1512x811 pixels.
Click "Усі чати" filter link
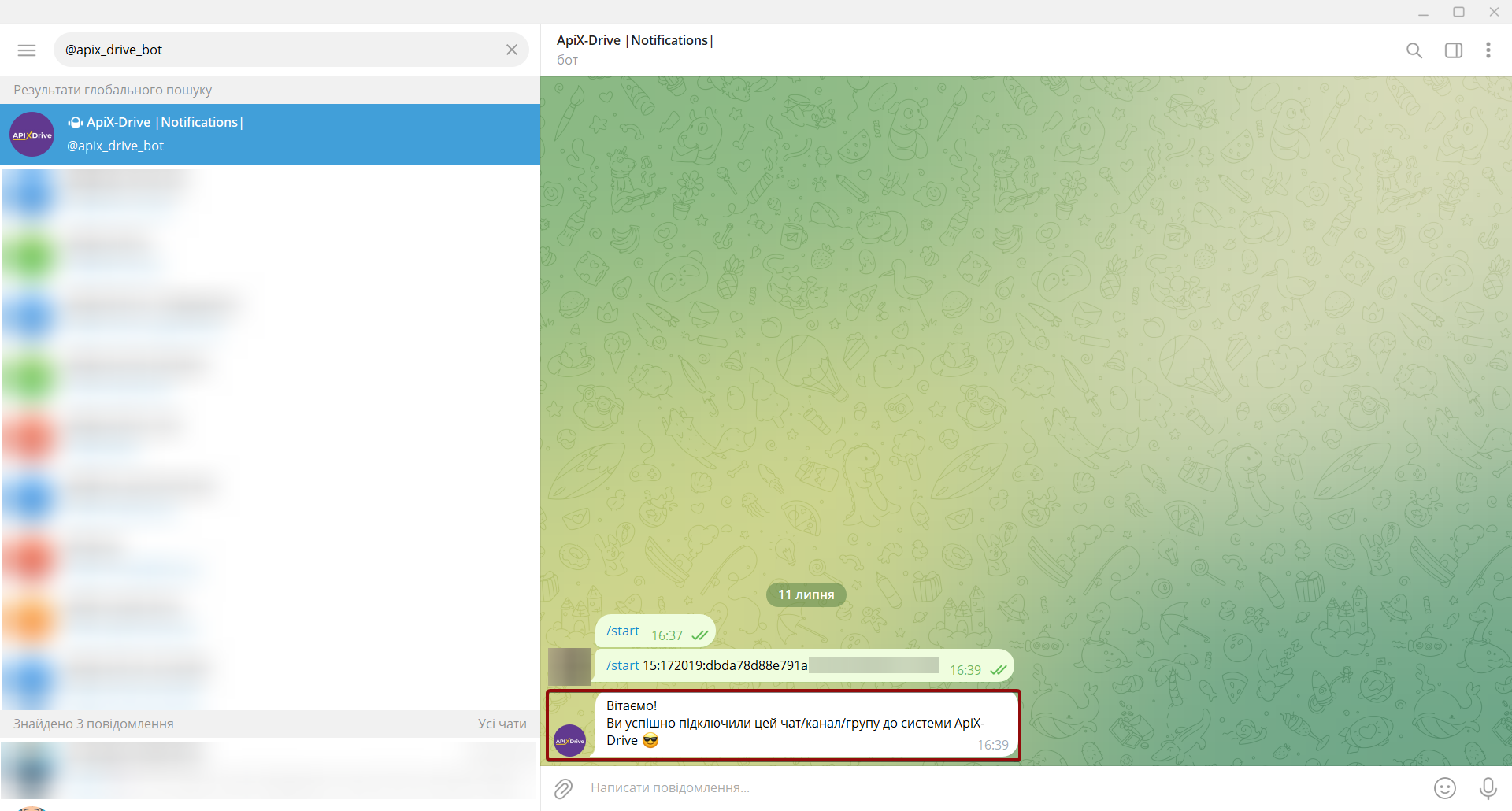[502, 724]
